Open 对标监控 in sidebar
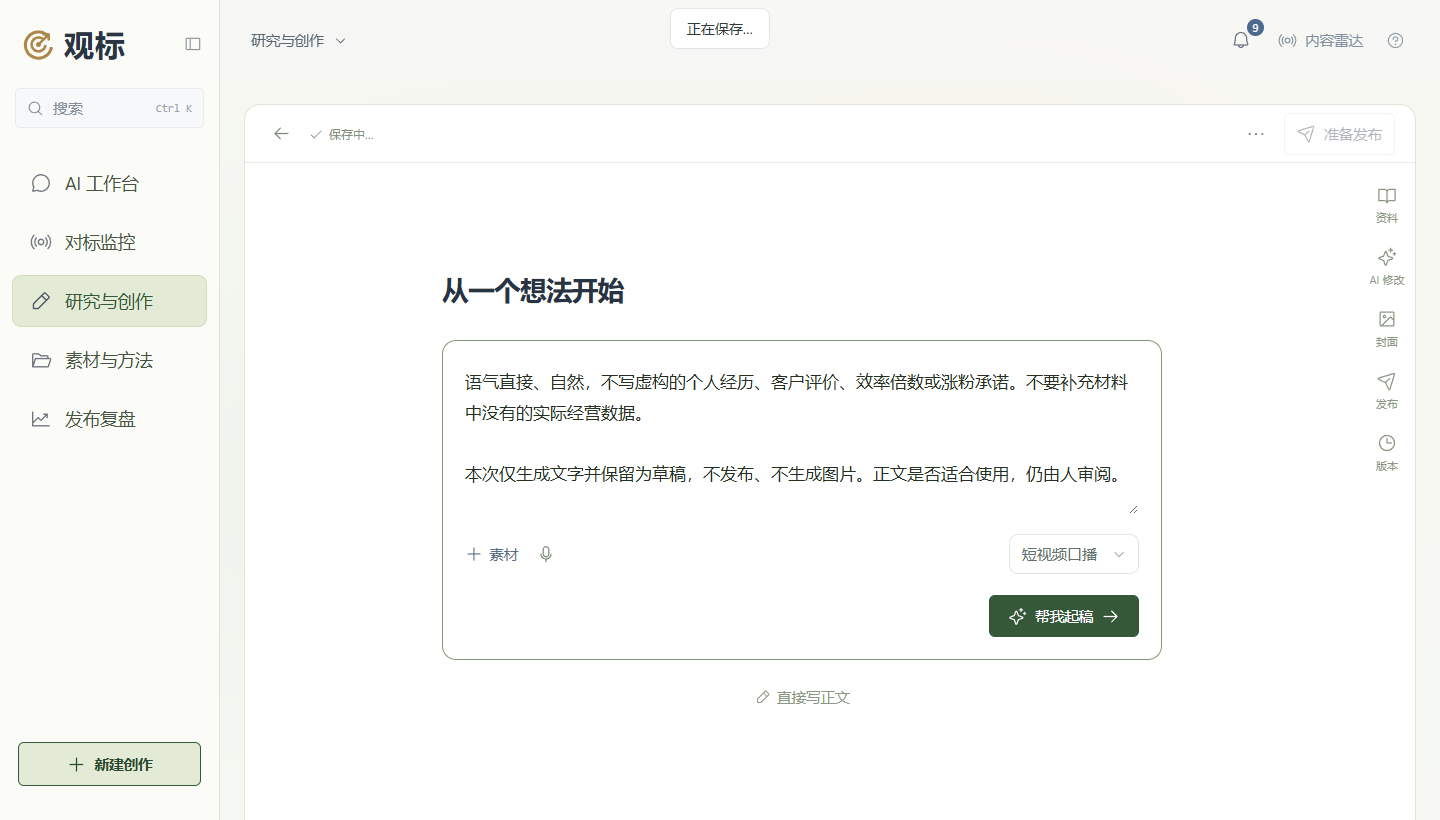 click(109, 242)
